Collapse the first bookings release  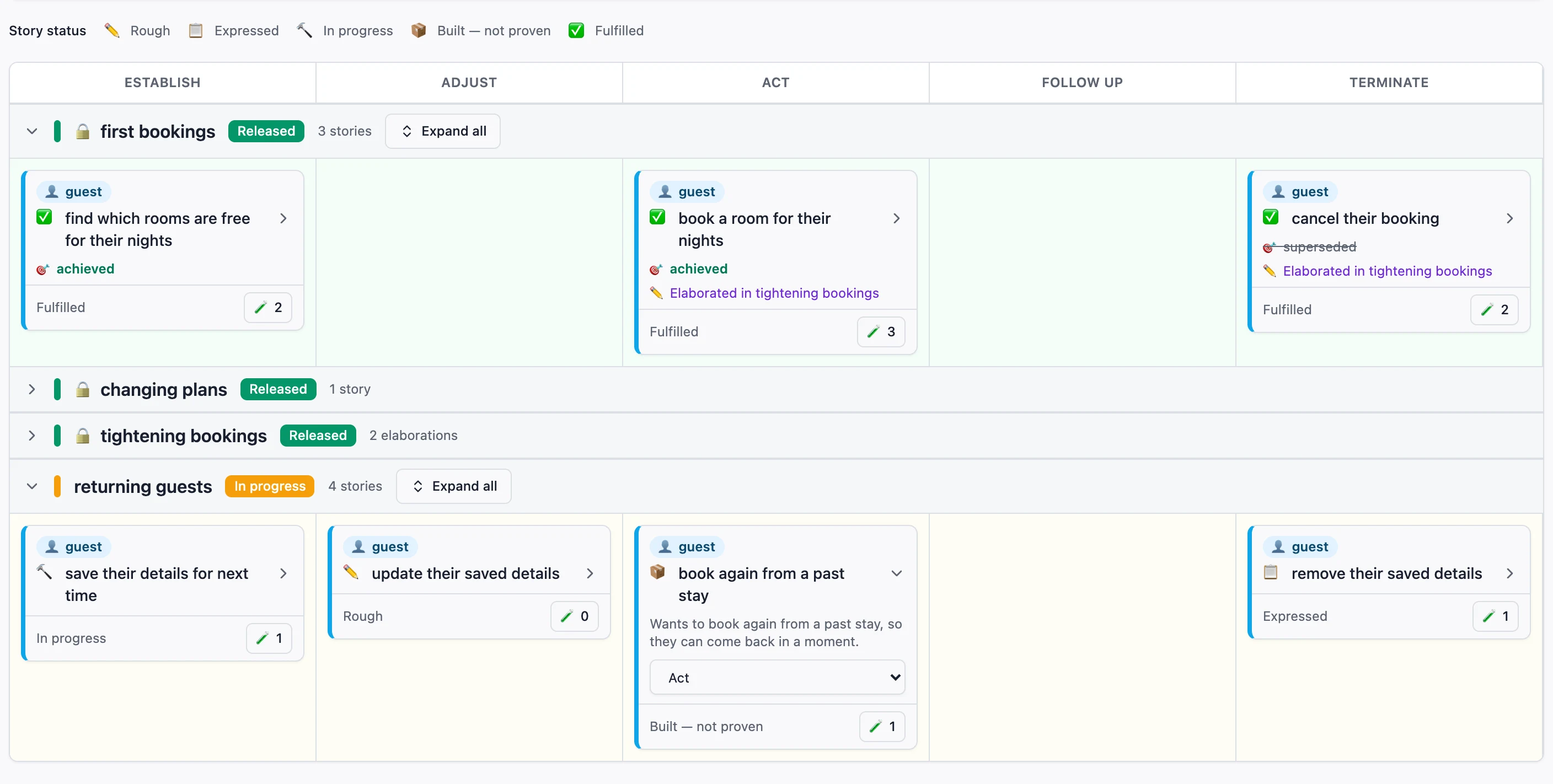pyautogui.click(x=32, y=131)
